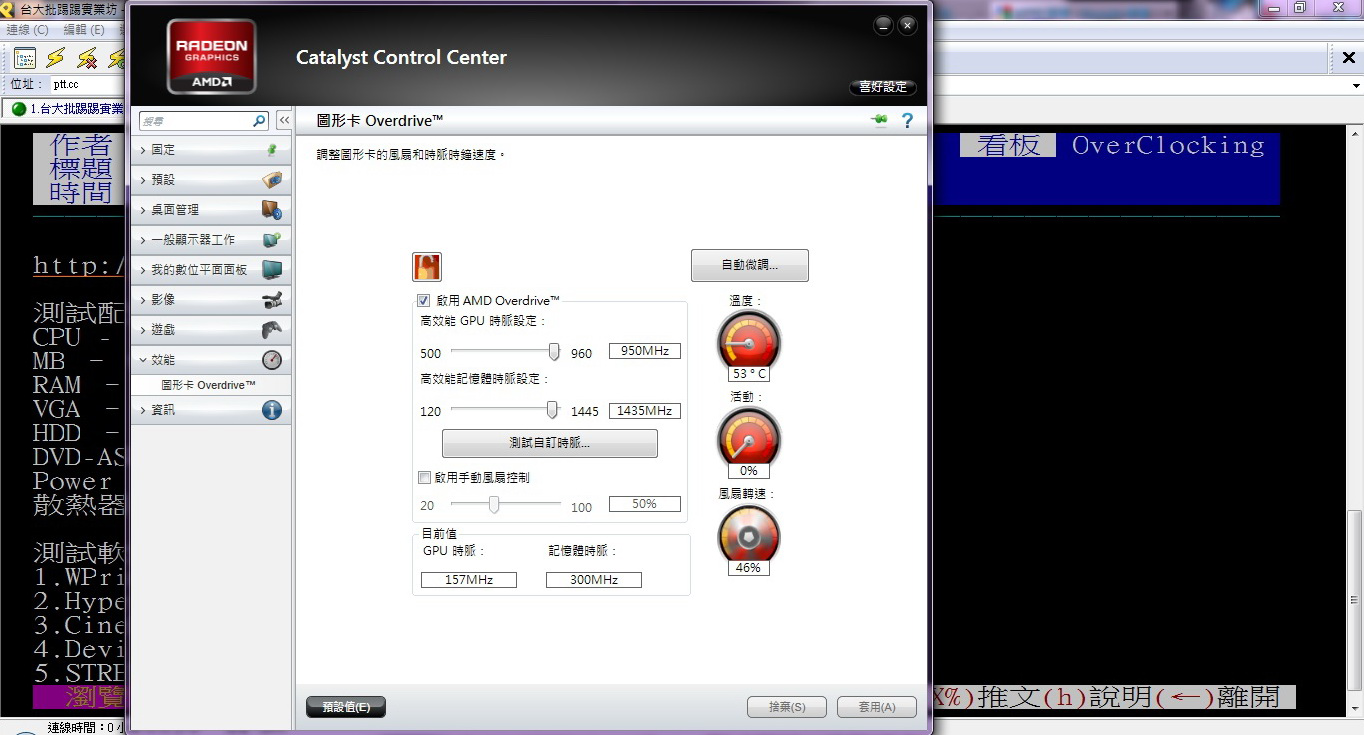
Task: Click the 300MHz current memory clock value
Action: pyautogui.click(x=594, y=580)
